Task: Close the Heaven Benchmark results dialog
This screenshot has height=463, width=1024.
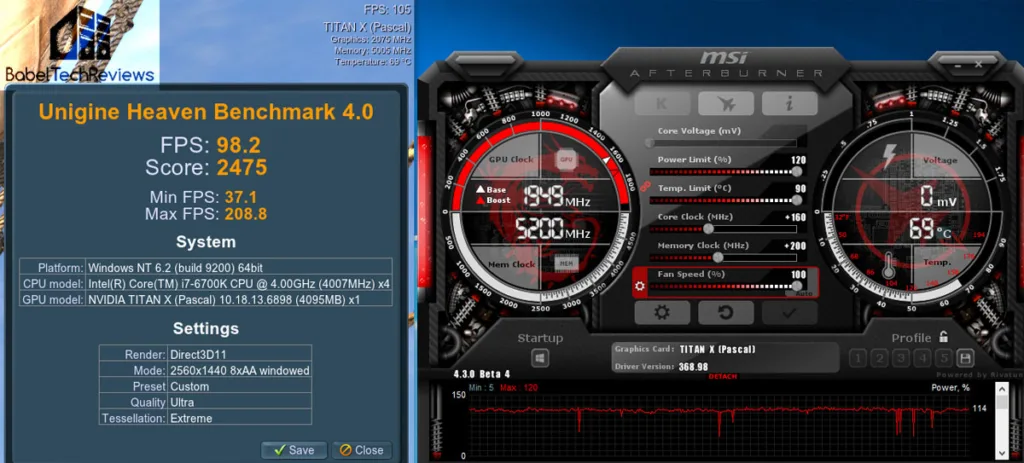Action: pos(362,450)
